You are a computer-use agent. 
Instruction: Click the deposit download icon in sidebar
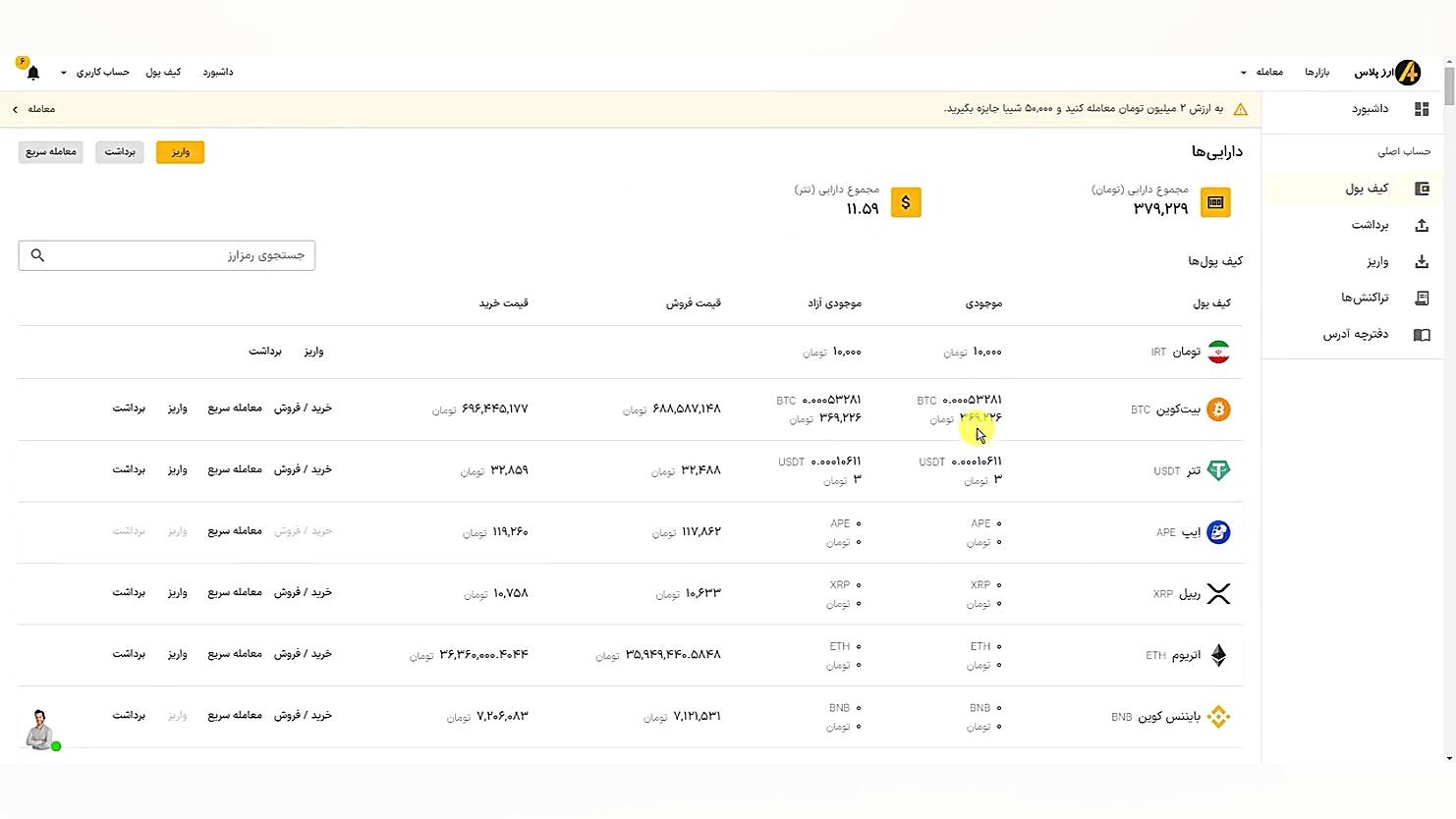tap(1422, 261)
